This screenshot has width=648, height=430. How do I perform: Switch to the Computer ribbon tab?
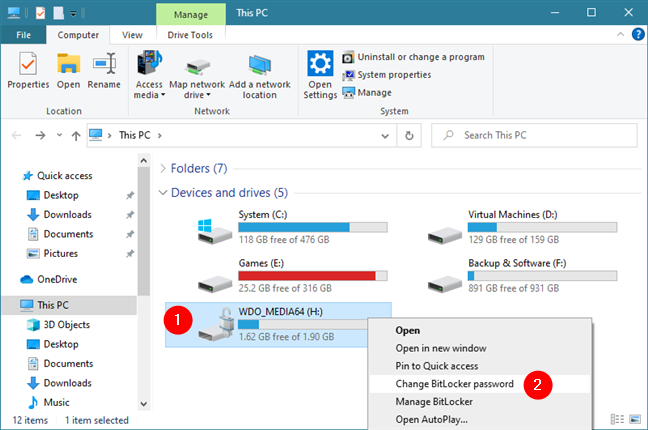[78, 35]
